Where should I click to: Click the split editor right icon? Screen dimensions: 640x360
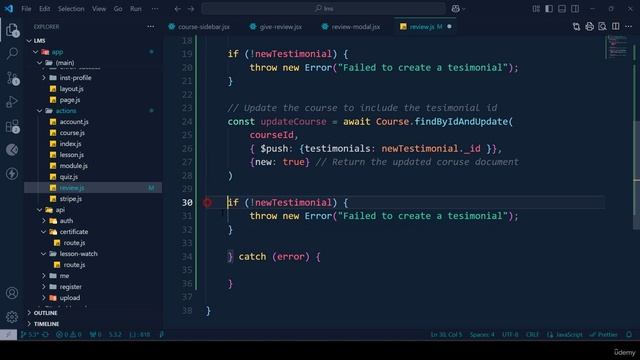click(x=615, y=27)
